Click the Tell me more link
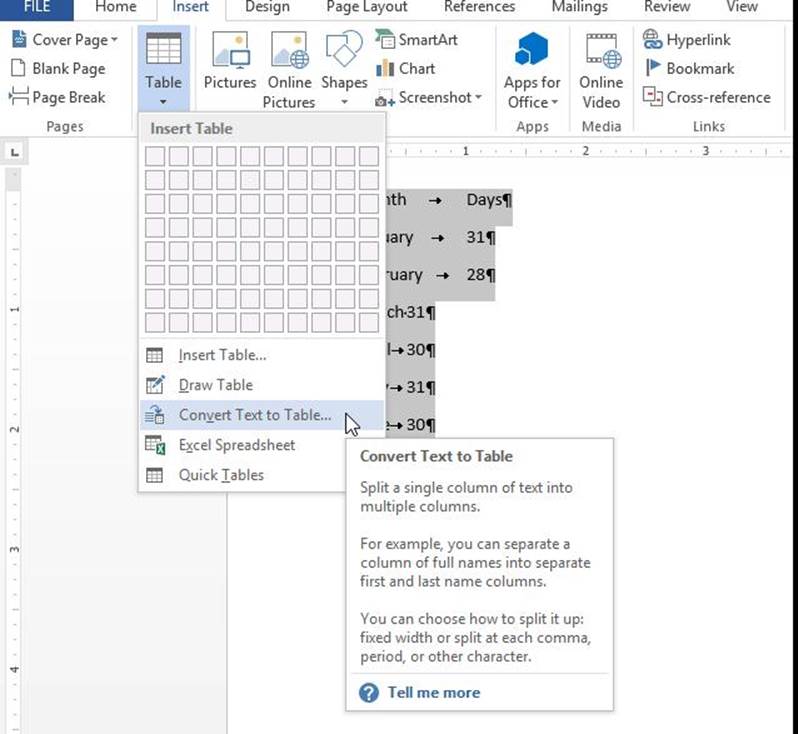This screenshot has height=734, width=798. pos(433,692)
